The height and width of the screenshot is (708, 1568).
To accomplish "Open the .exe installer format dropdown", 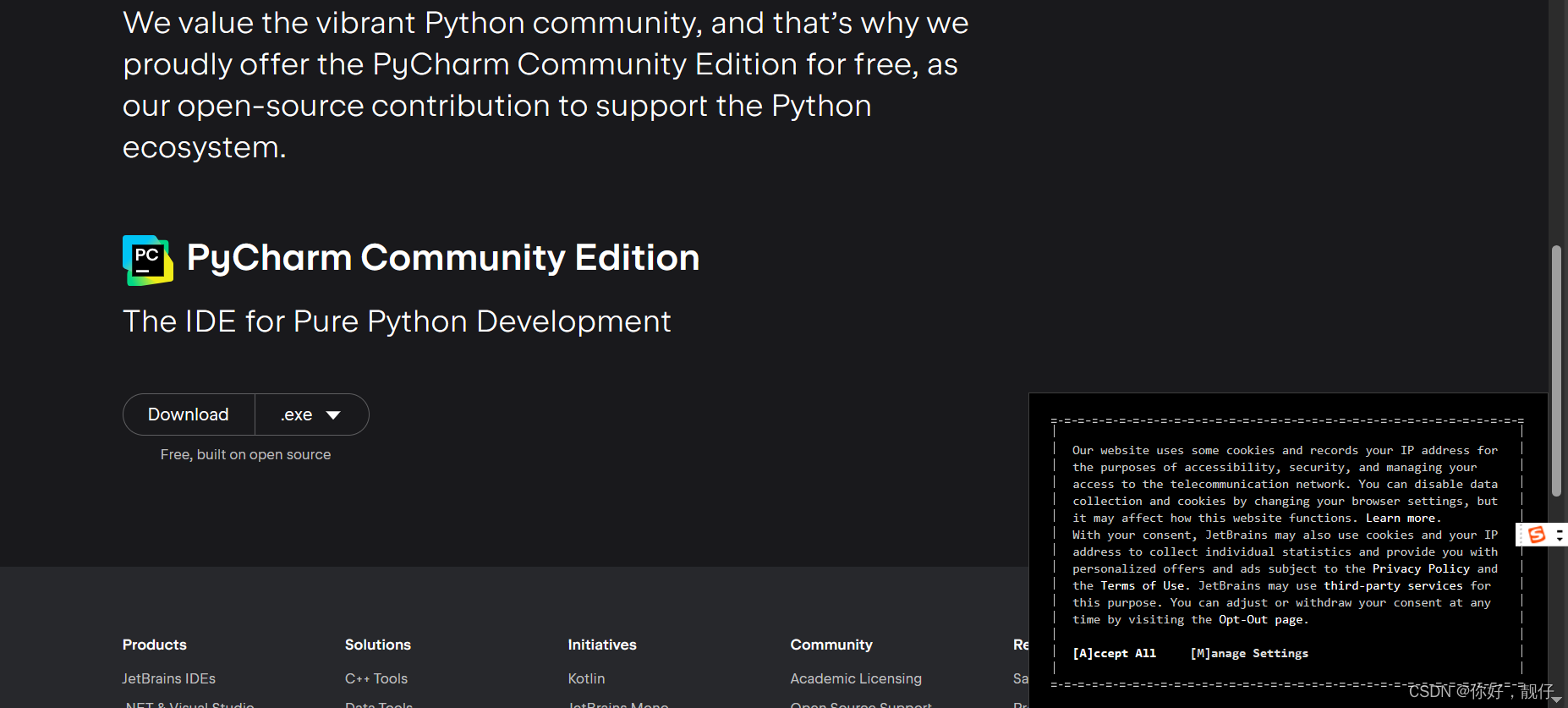I will pos(311,414).
